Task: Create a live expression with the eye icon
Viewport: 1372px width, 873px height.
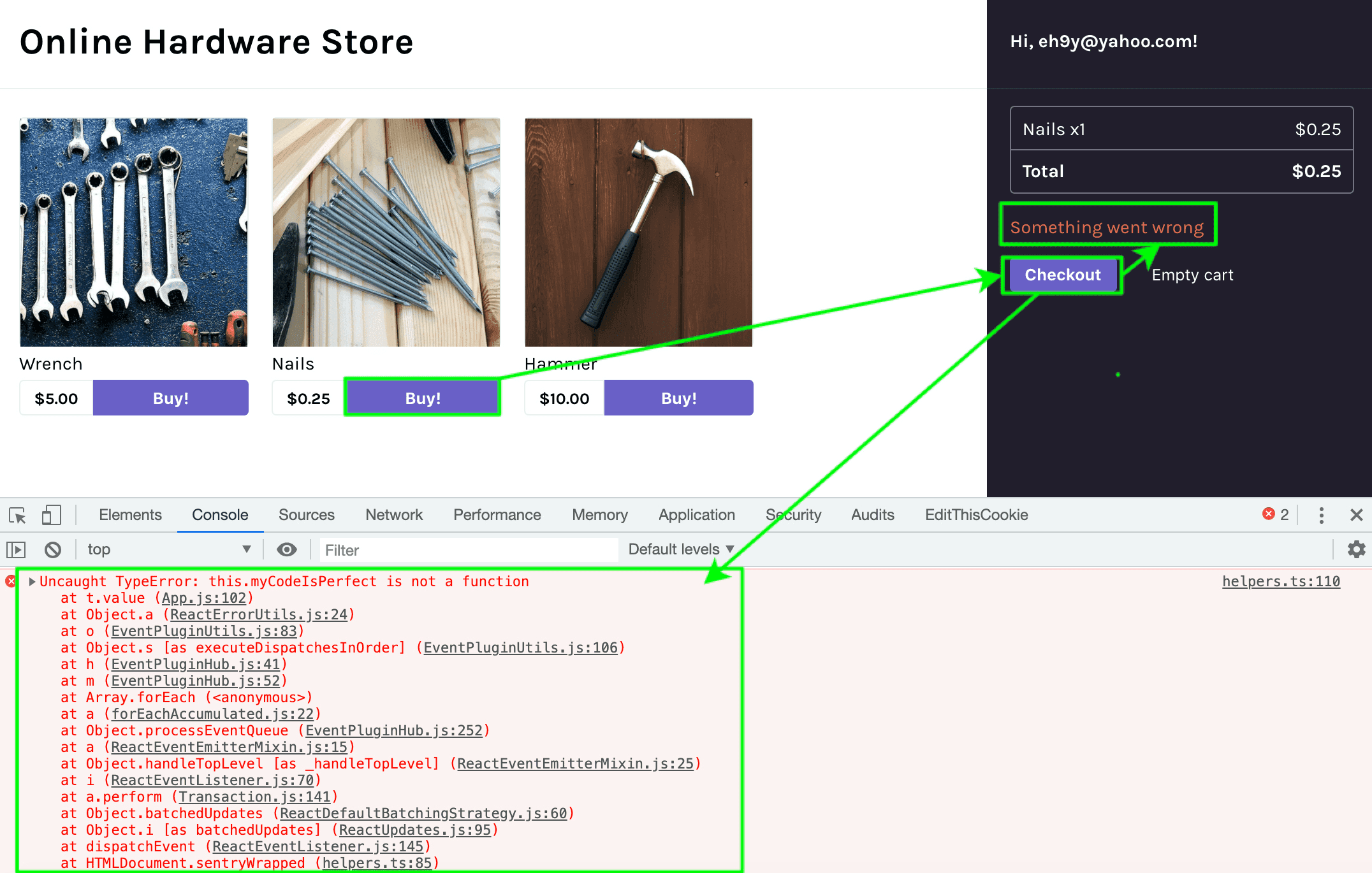Action: coord(286,549)
